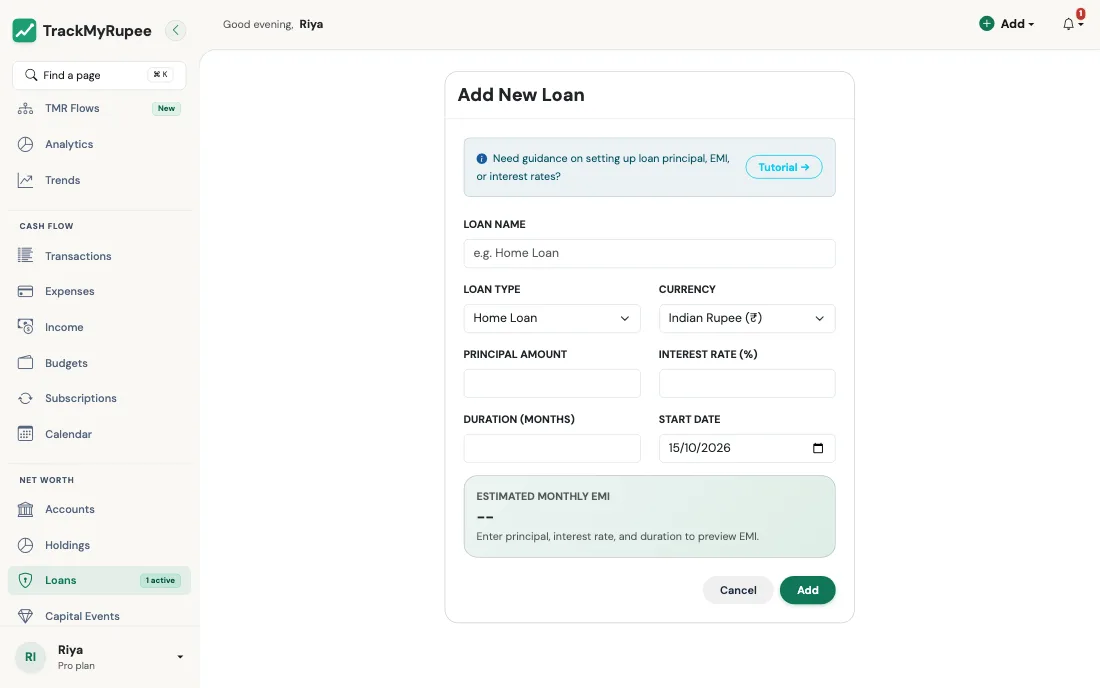Image resolution: width=1100 pixels, height=688 pixels.
Task: Click the Loan Name input field
Action: 649,253
